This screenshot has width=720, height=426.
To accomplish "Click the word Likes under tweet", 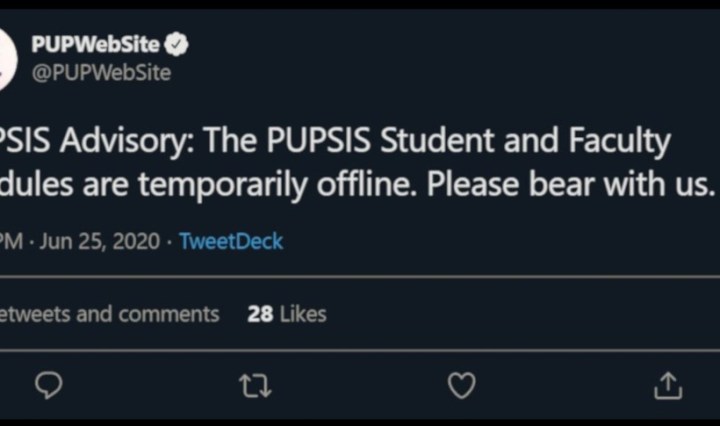I will coord(303,314).
